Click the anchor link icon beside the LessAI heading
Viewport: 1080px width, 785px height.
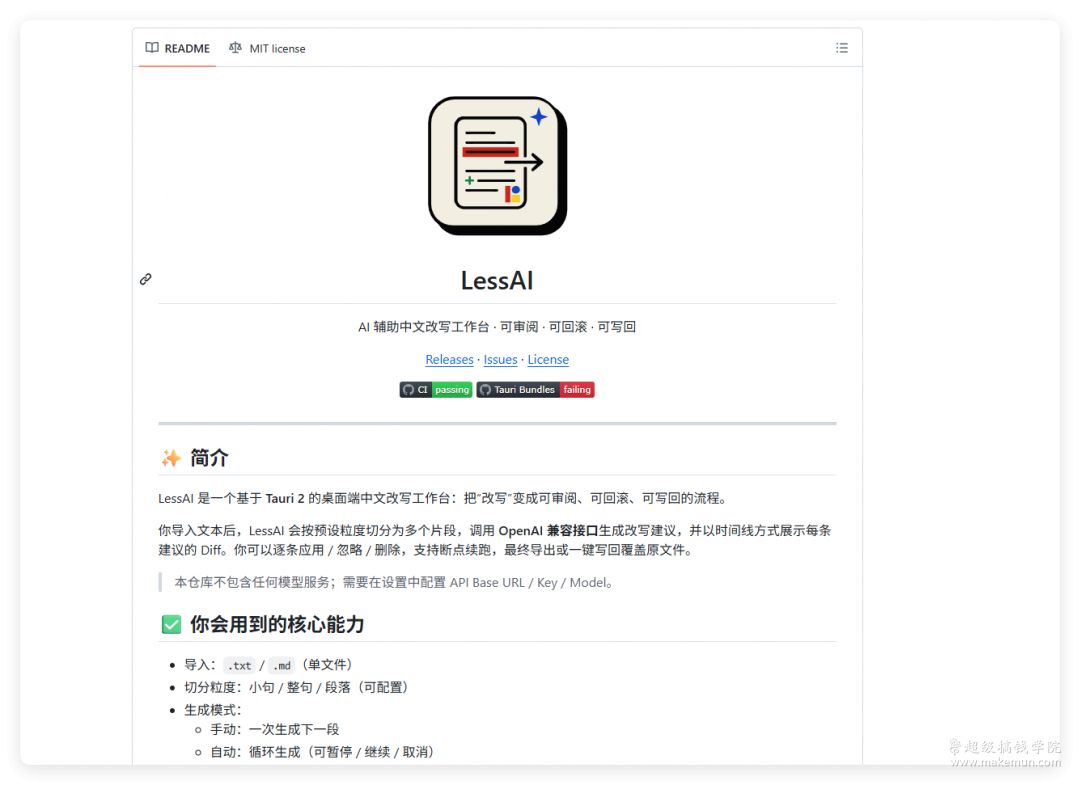tap(146, 280)
